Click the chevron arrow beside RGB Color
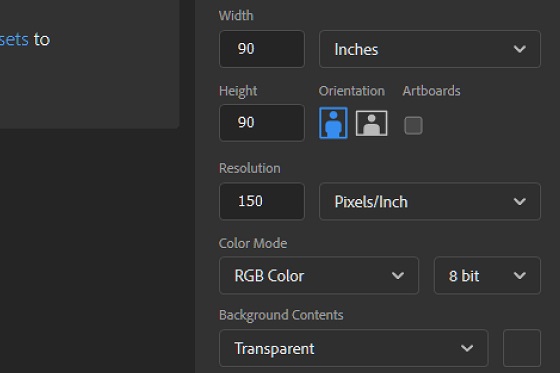 pyautogui.click(x=398, y=276)
